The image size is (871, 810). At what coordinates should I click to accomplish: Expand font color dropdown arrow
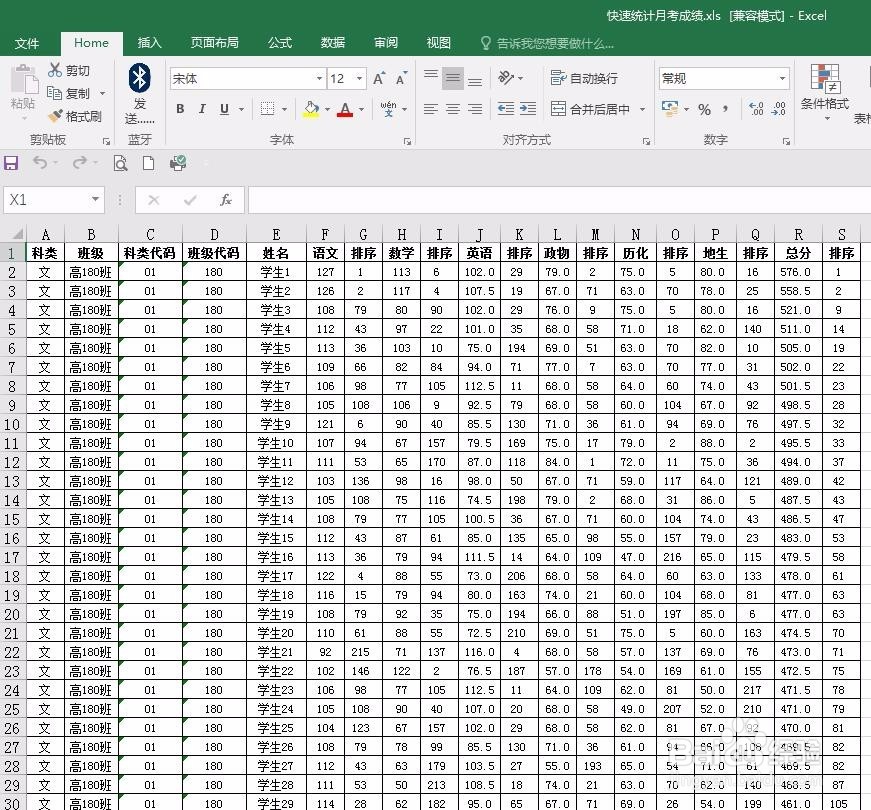point(362,109)
